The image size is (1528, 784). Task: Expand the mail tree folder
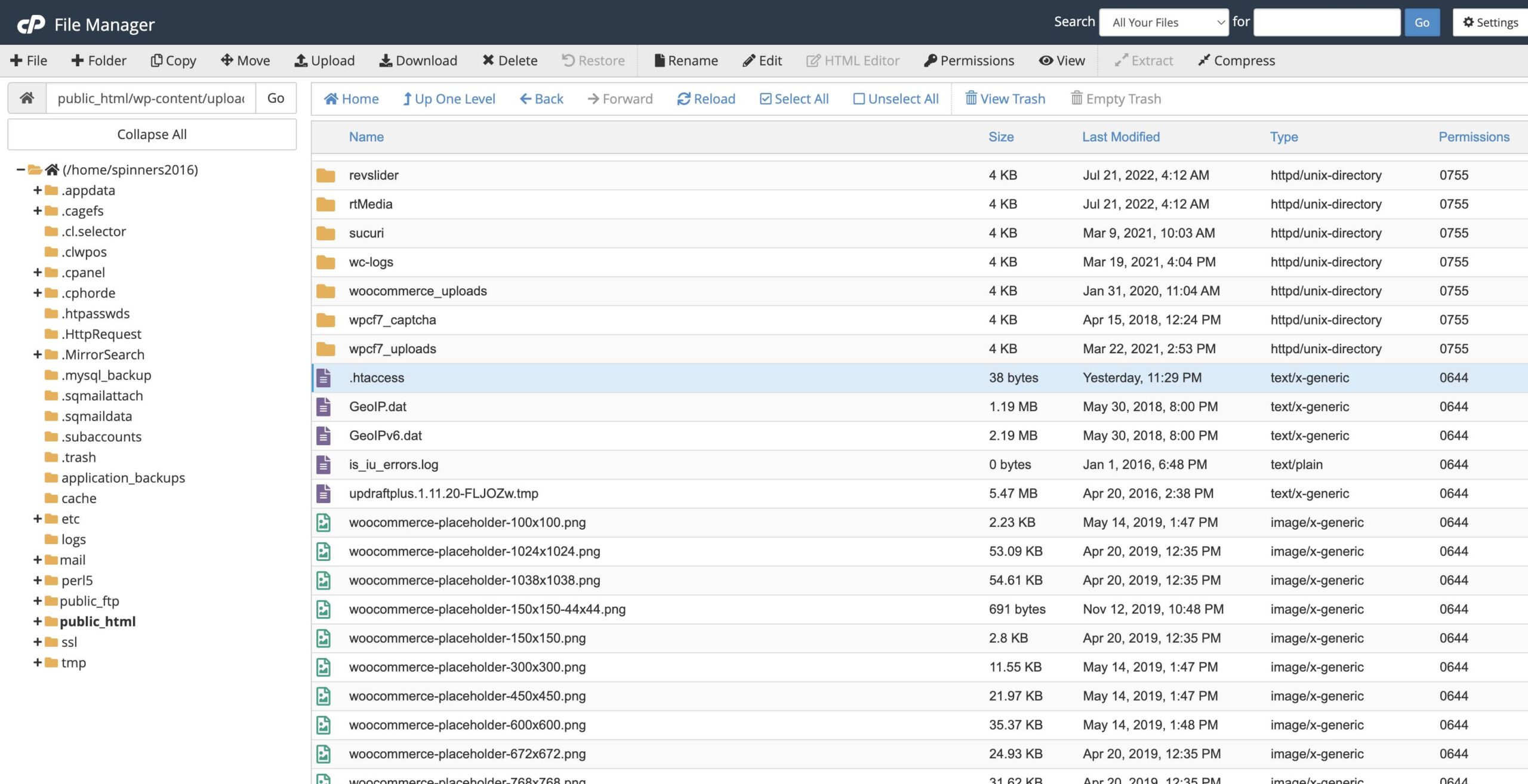(38, 560)
